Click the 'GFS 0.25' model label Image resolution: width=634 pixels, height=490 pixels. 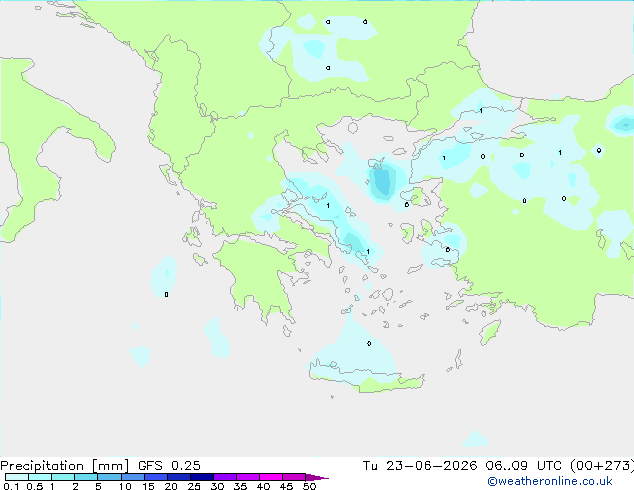point(169,466)
